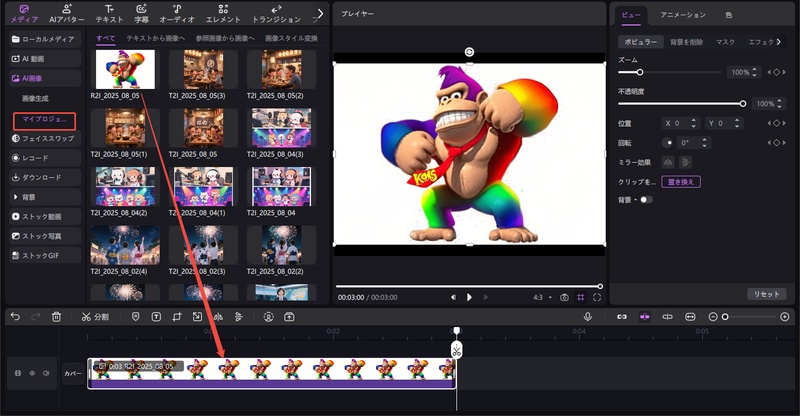Zoom in the timeline with plus

coord(785,317)
